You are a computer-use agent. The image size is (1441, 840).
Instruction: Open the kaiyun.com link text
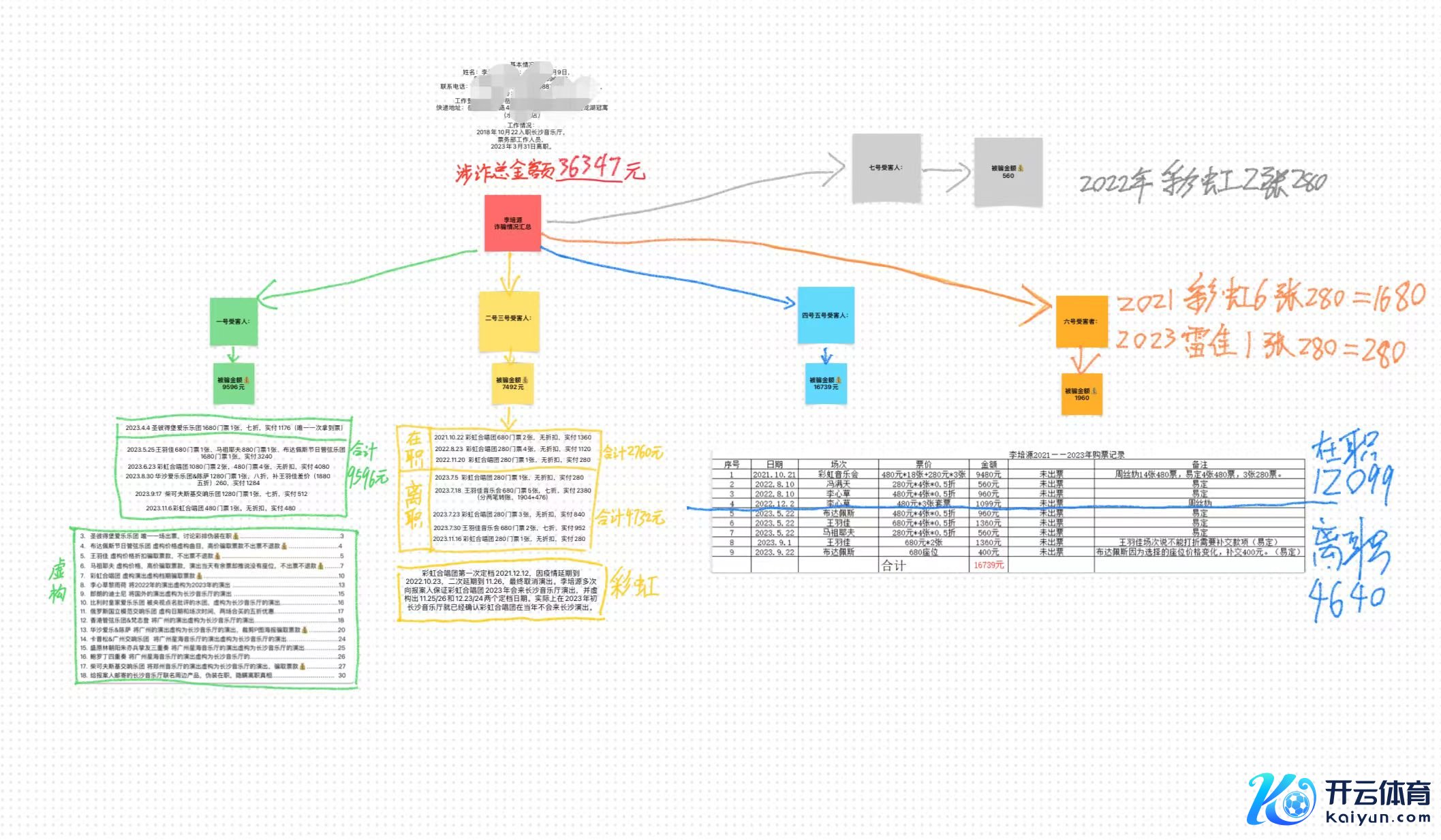coord(1378,818)
